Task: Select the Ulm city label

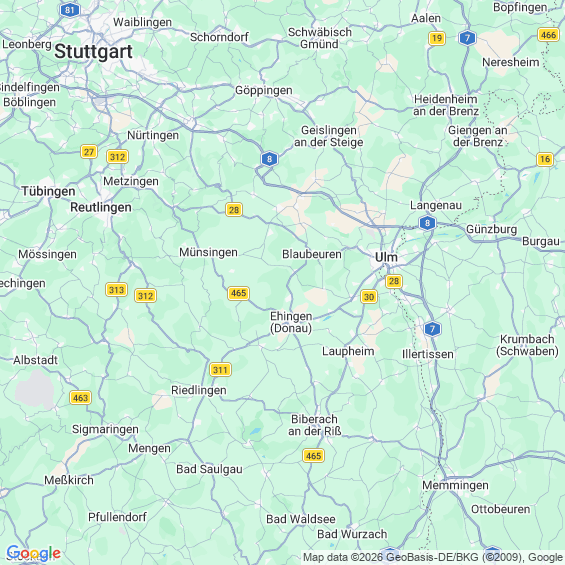Action: 386,257
